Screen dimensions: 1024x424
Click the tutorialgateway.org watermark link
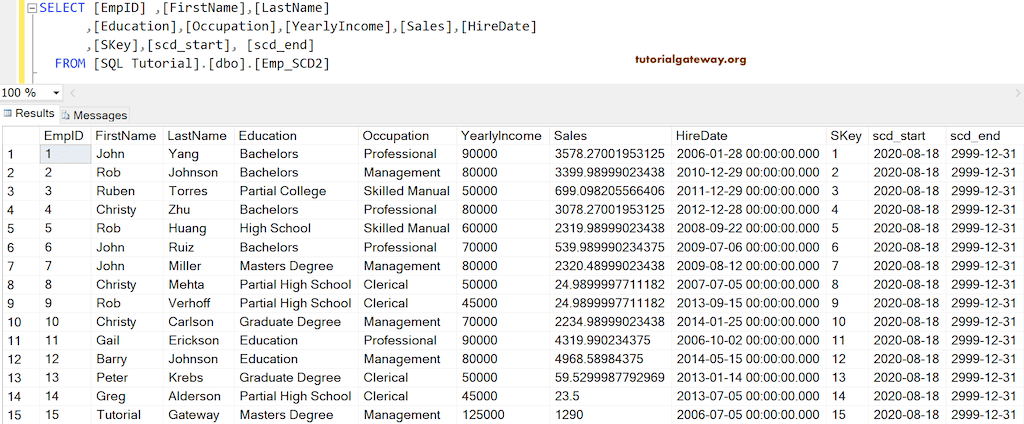click(690, 59)
